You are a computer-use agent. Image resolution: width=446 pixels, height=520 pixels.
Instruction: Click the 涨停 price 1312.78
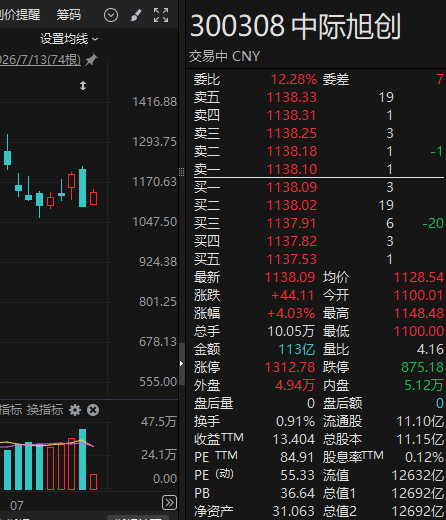[x=290, y=367]
